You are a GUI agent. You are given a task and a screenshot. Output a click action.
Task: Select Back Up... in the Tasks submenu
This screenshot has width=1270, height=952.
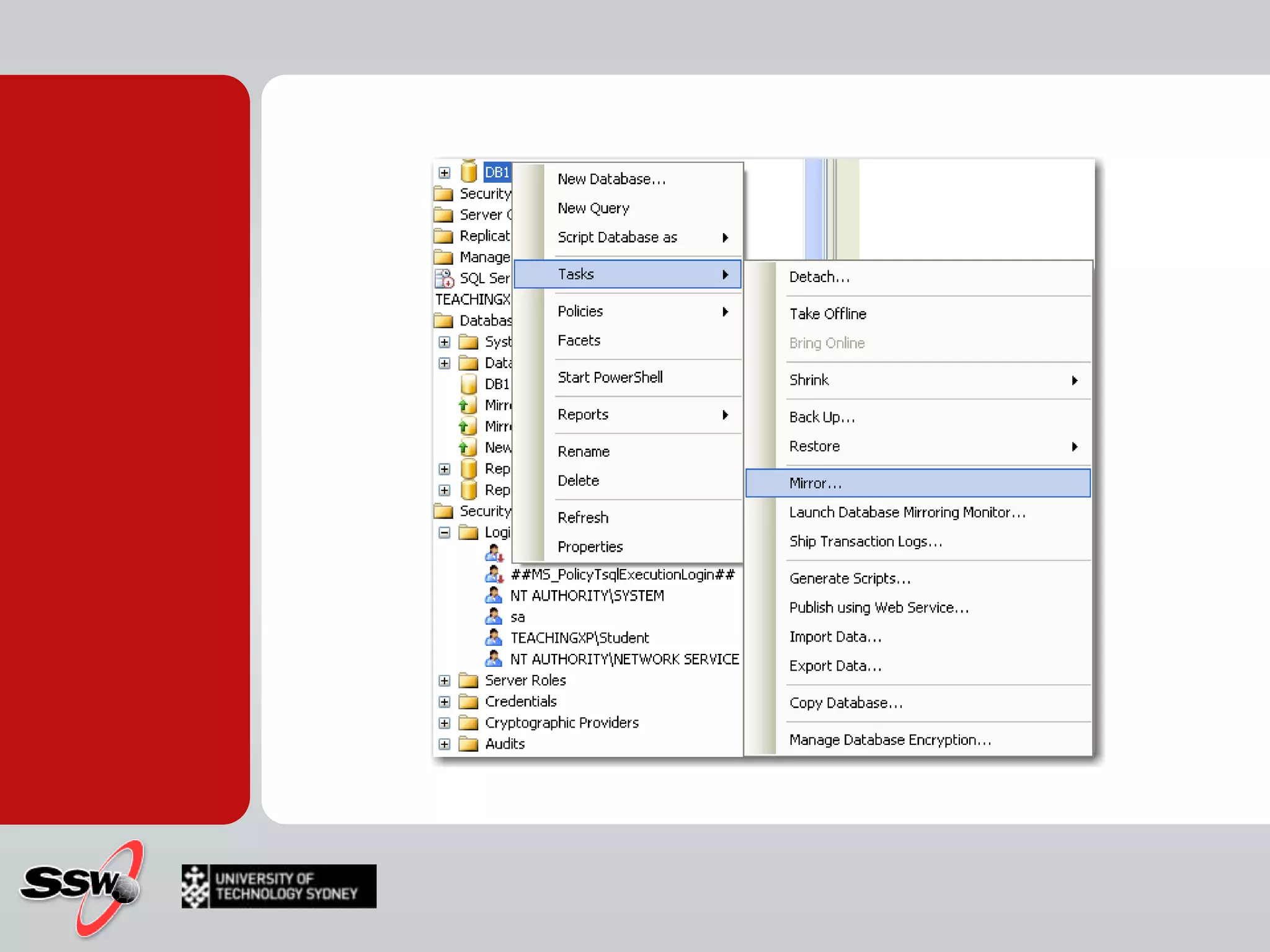click(822, 417)
